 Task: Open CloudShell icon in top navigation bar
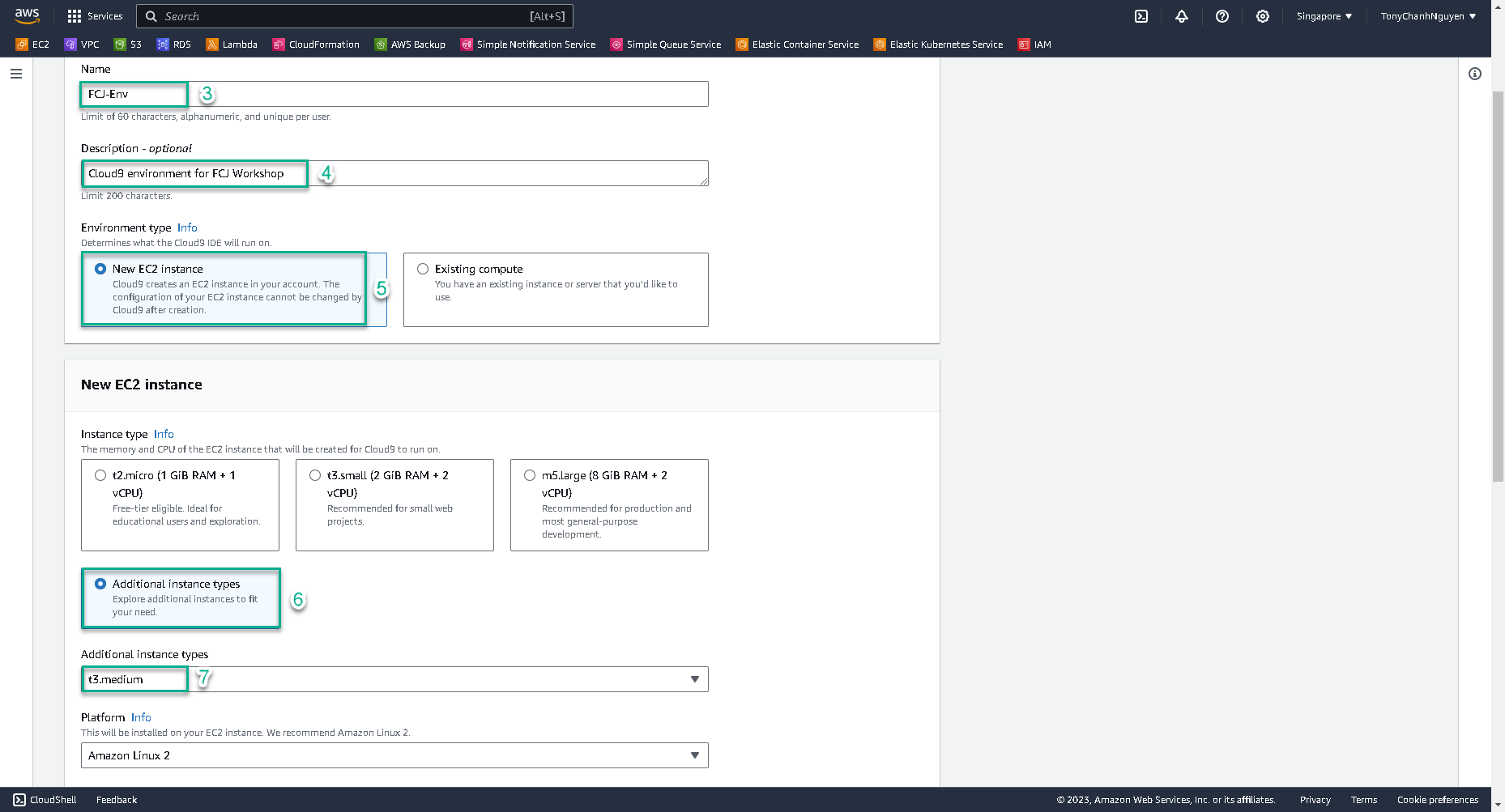pos(1141,16)
